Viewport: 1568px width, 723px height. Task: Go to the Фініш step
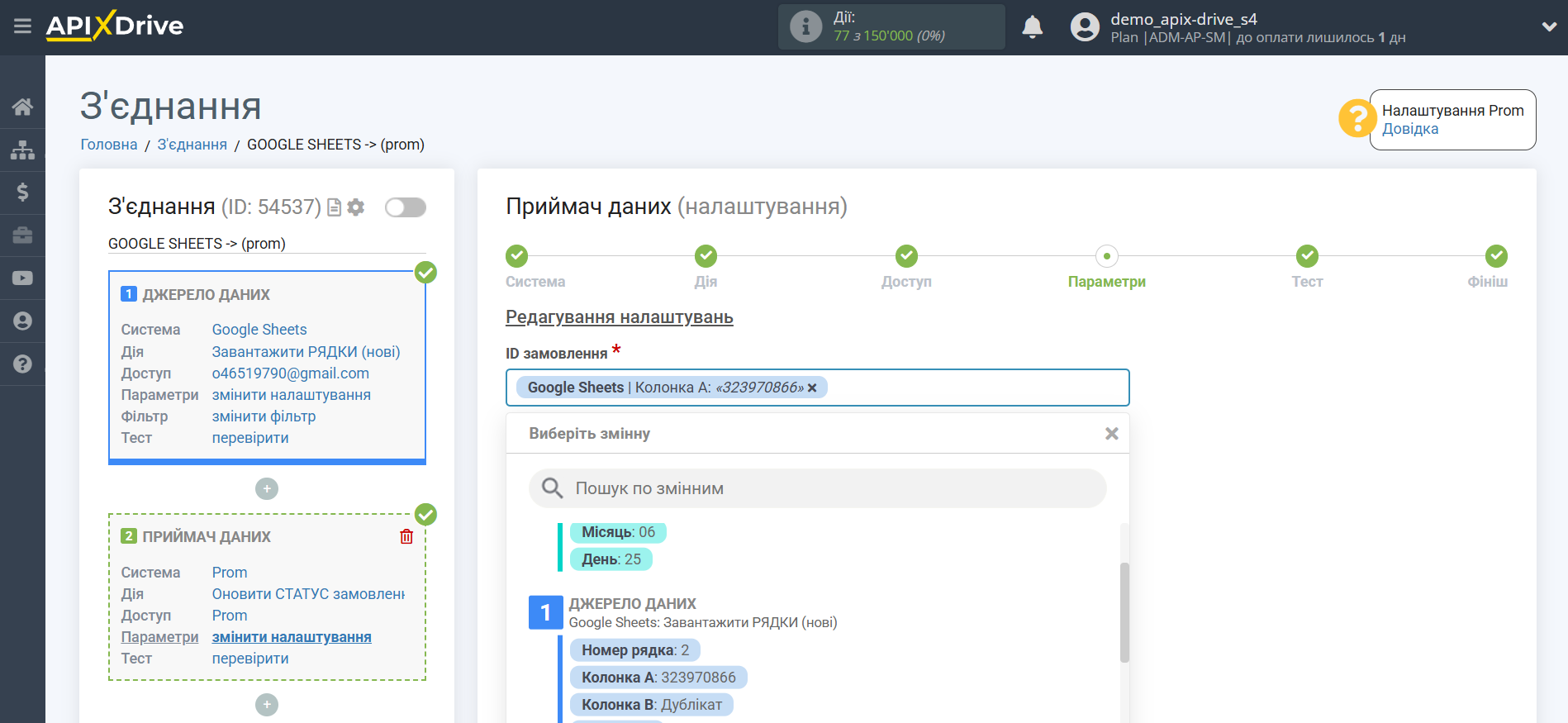1496,256
